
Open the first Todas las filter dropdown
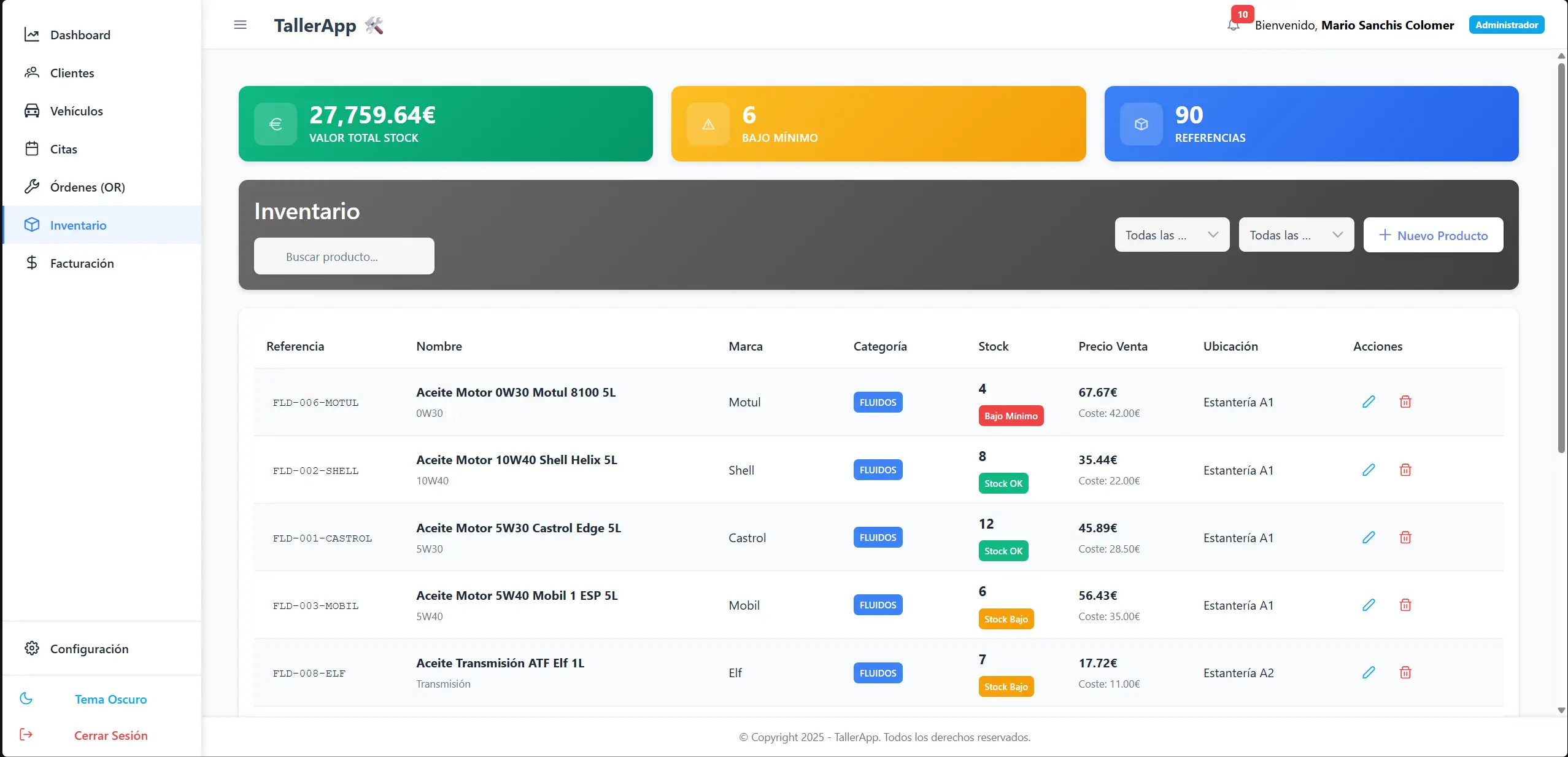click(1172, 235)
